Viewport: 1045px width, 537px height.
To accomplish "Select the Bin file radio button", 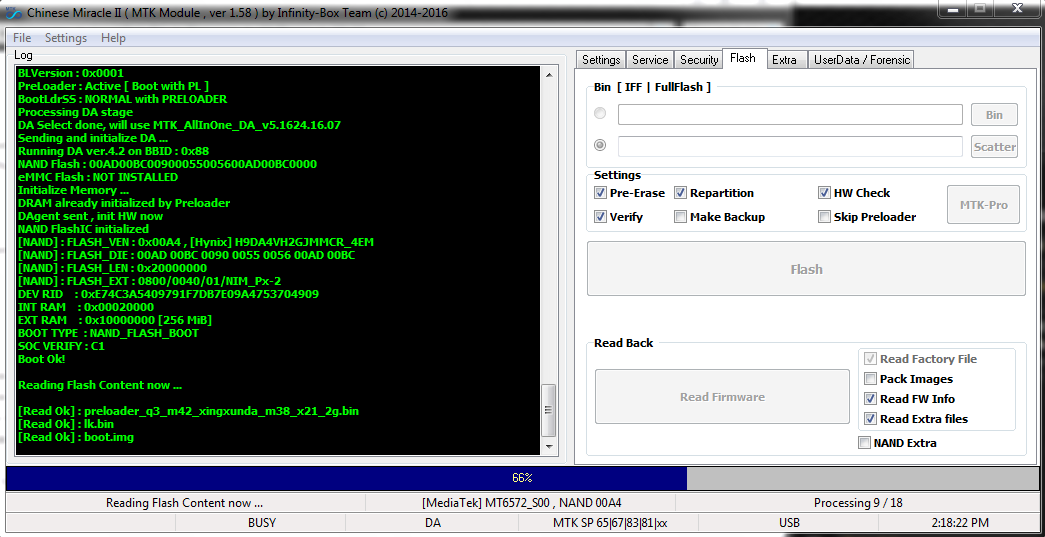I will pos(600,114).
